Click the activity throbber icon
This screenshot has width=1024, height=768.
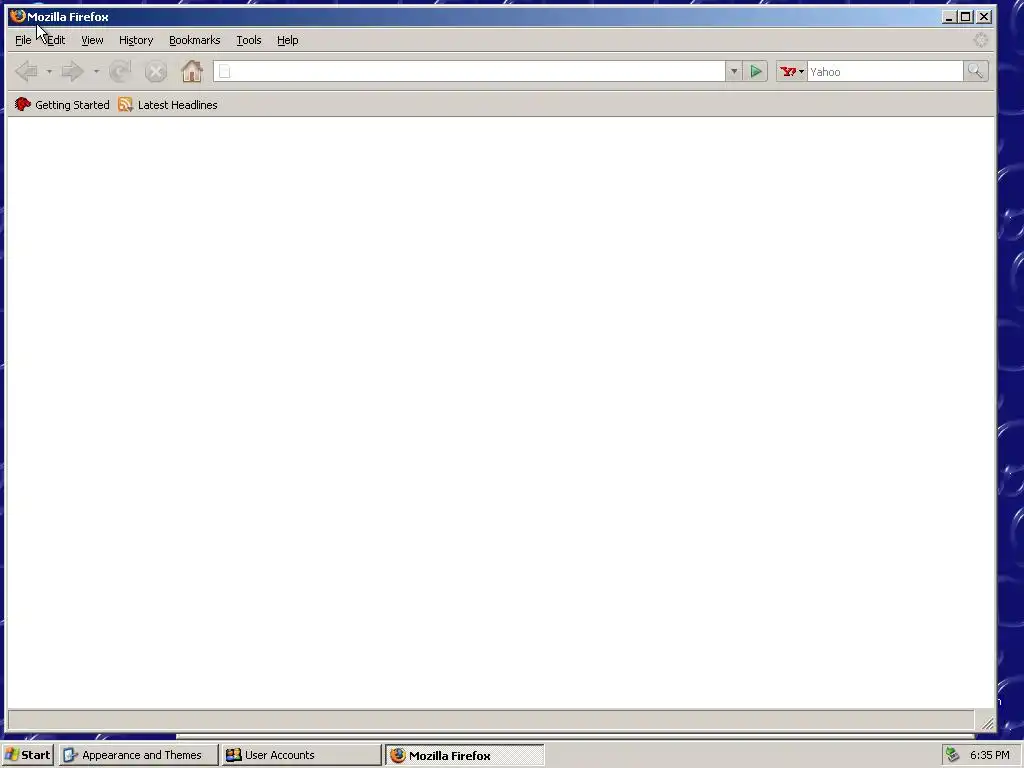pos(981,40)
